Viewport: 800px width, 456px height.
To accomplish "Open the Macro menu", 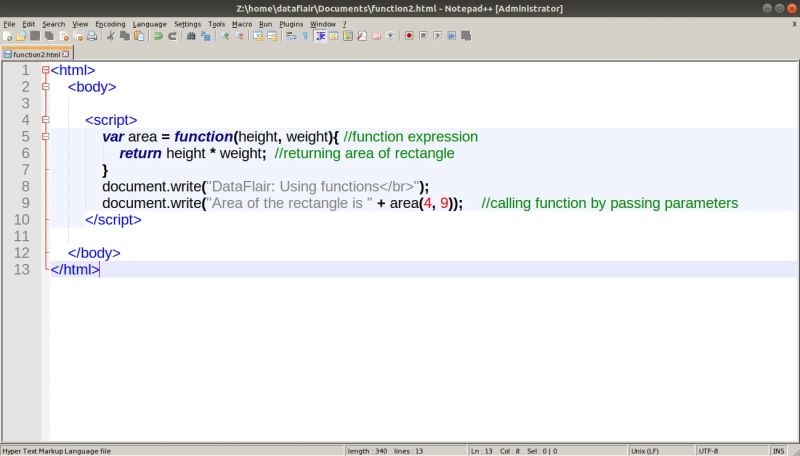I will pyautogui.click(x=242, y=24).
